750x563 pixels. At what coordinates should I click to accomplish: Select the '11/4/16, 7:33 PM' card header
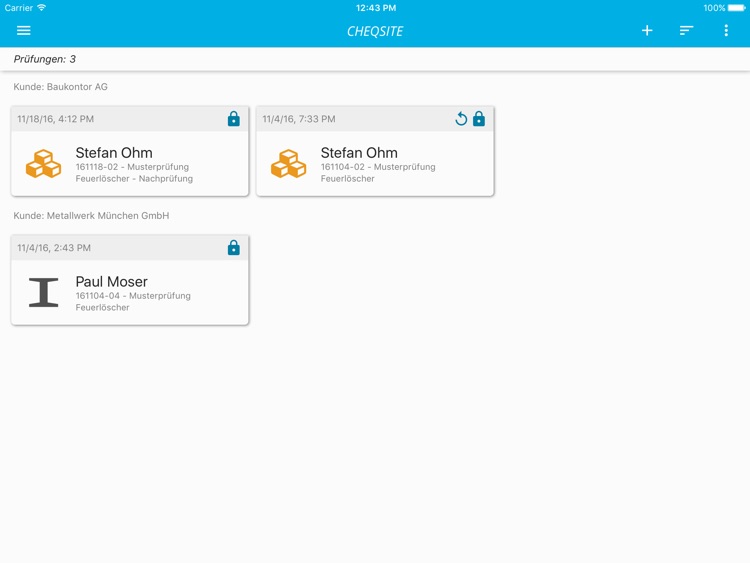(375, 119)
